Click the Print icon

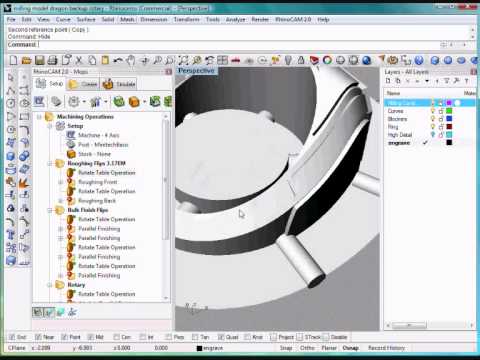click(x=53, y=60)
